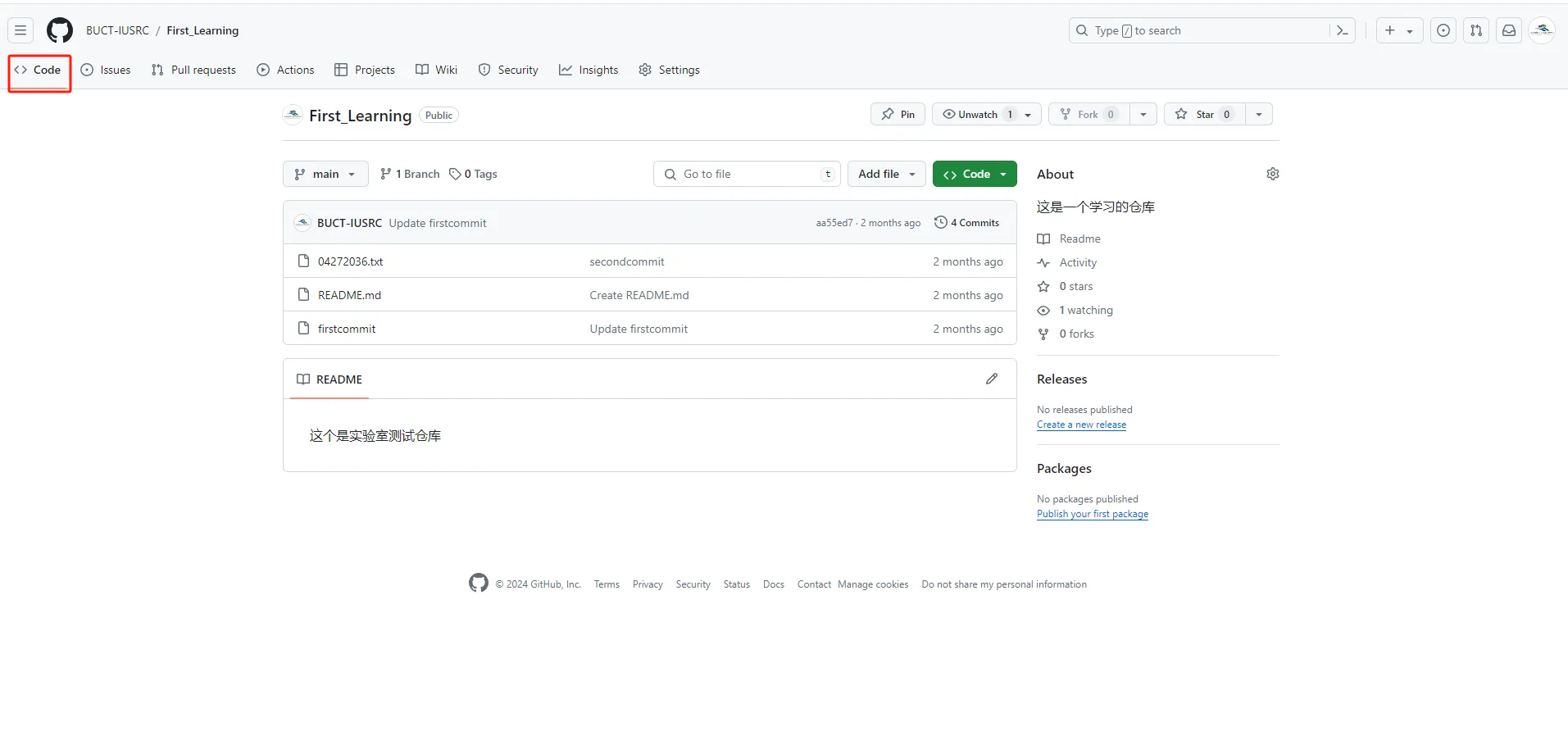Pin the First_Learning repository
Image resolution: width=1568 pixels, height=736 pixels.
click(898, 114)
